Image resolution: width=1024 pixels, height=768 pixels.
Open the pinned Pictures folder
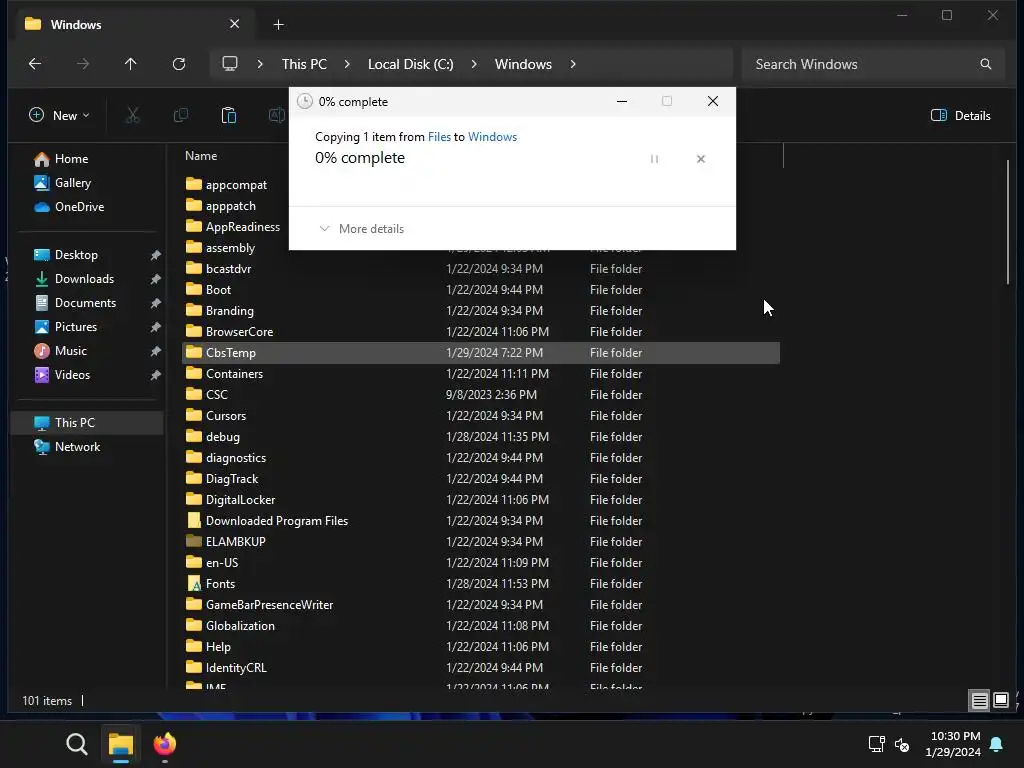[65, 327]
